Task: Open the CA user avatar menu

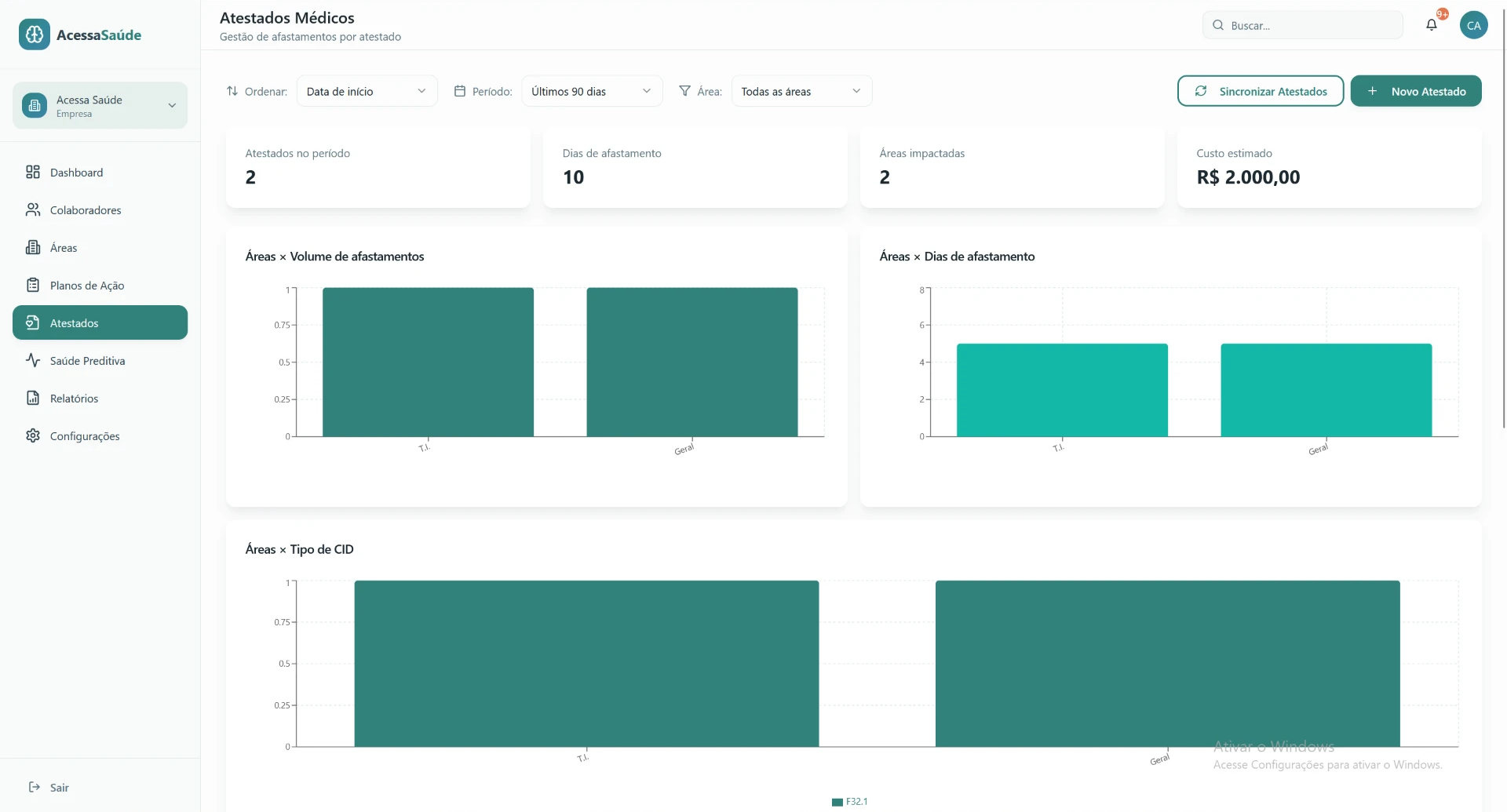Action: tap(1474, 25)
